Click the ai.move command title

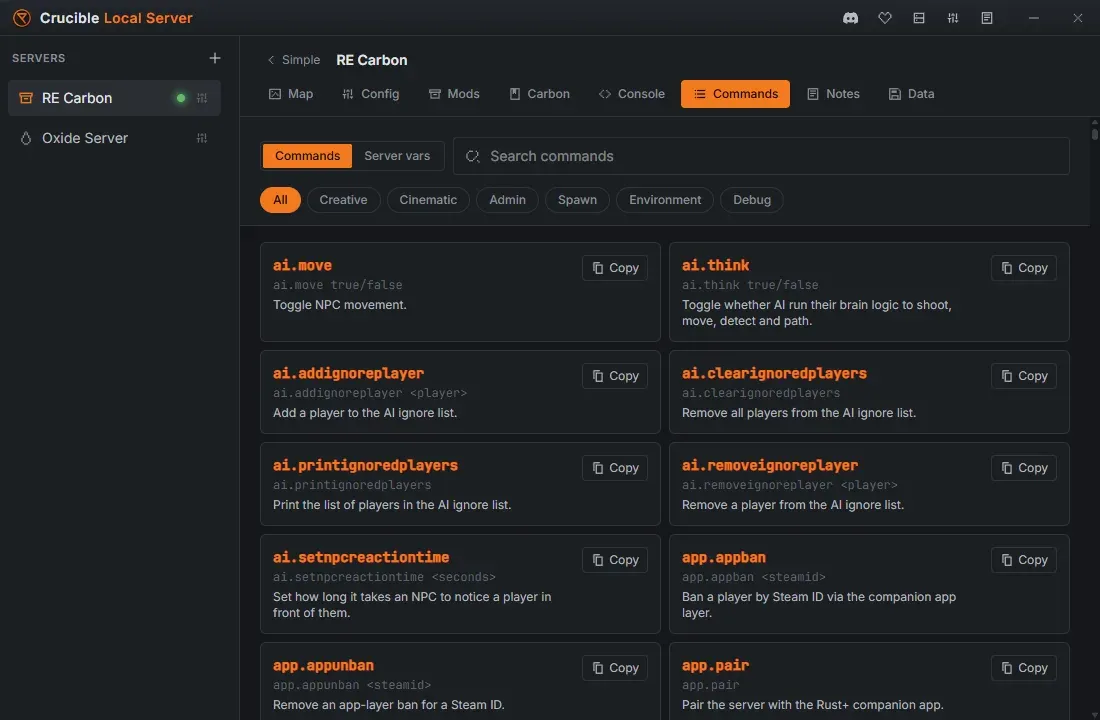coord(302,265)
